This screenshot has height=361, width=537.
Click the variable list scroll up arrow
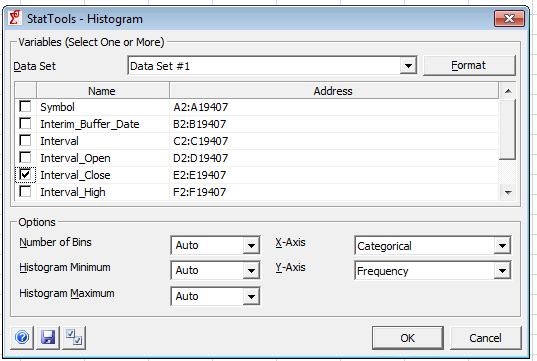pyautogui.click(x=508, y=91)
